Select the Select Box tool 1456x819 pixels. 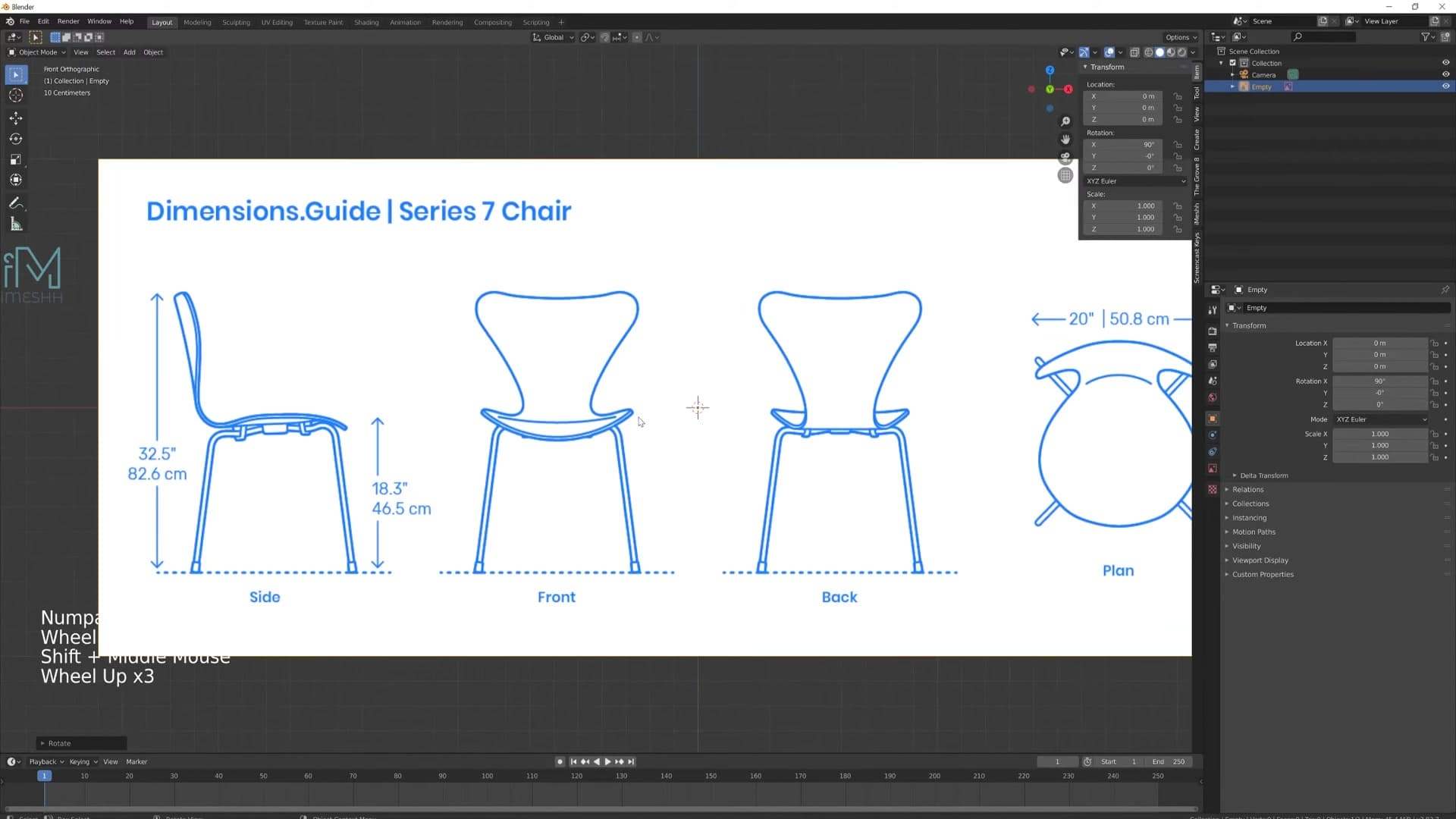pos(16,74)
